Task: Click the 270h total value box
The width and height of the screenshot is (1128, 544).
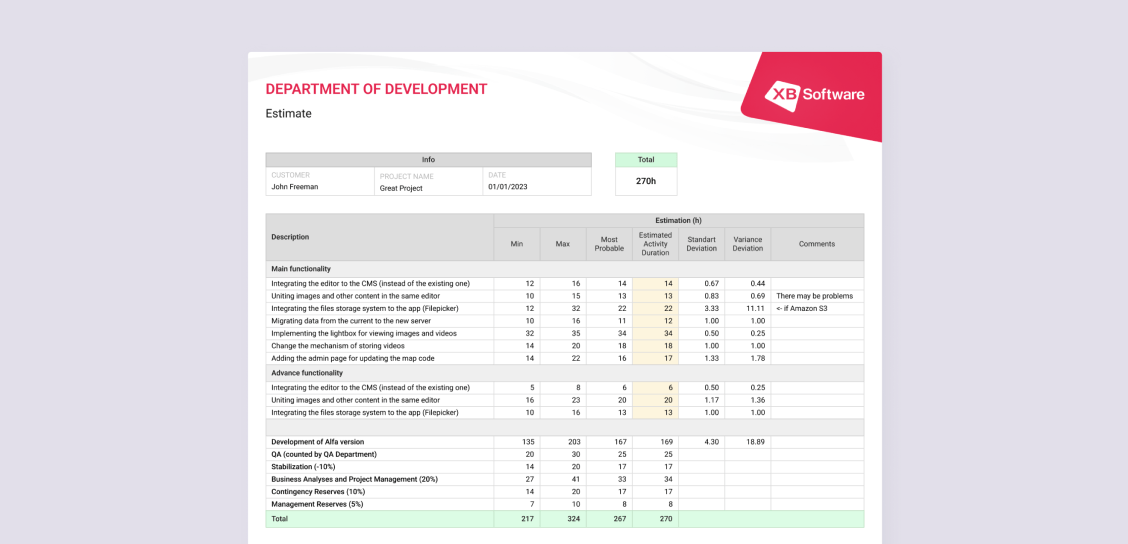Action: (x=645, y=181)
